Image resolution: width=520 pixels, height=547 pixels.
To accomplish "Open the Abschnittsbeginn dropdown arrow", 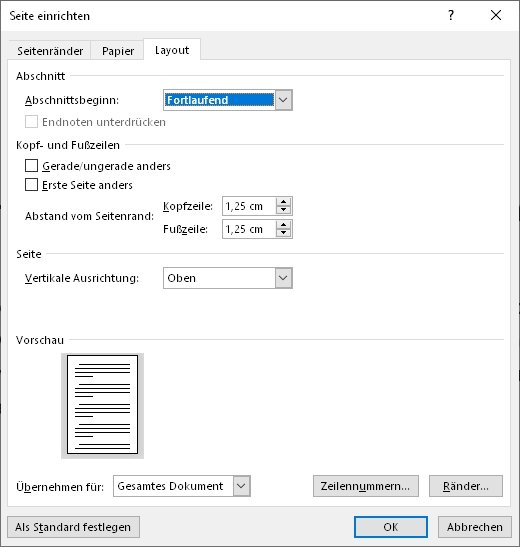I will point(284,100).
